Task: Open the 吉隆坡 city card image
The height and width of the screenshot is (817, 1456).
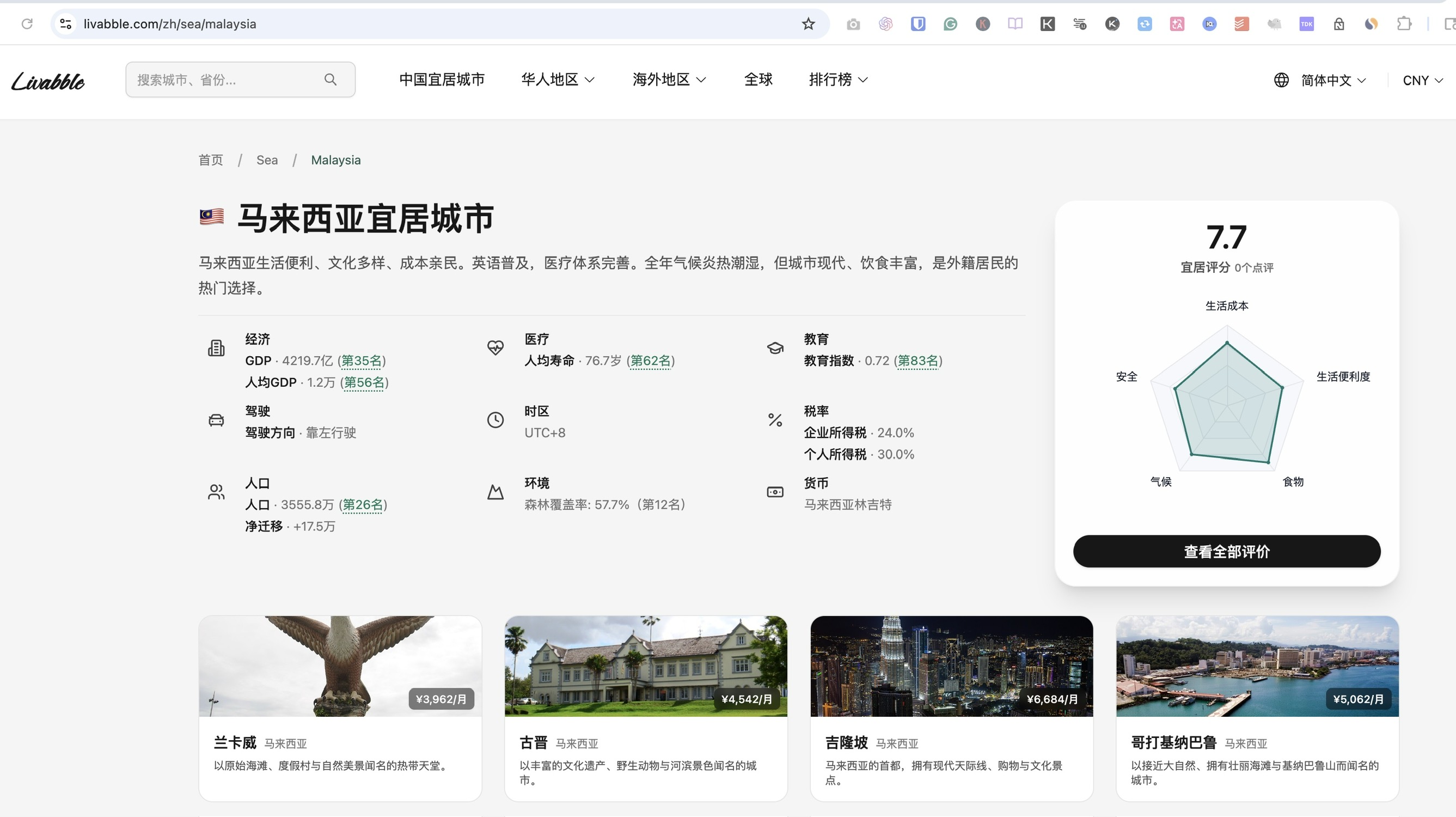Action: pyautogui.click(x=951, y=666)
